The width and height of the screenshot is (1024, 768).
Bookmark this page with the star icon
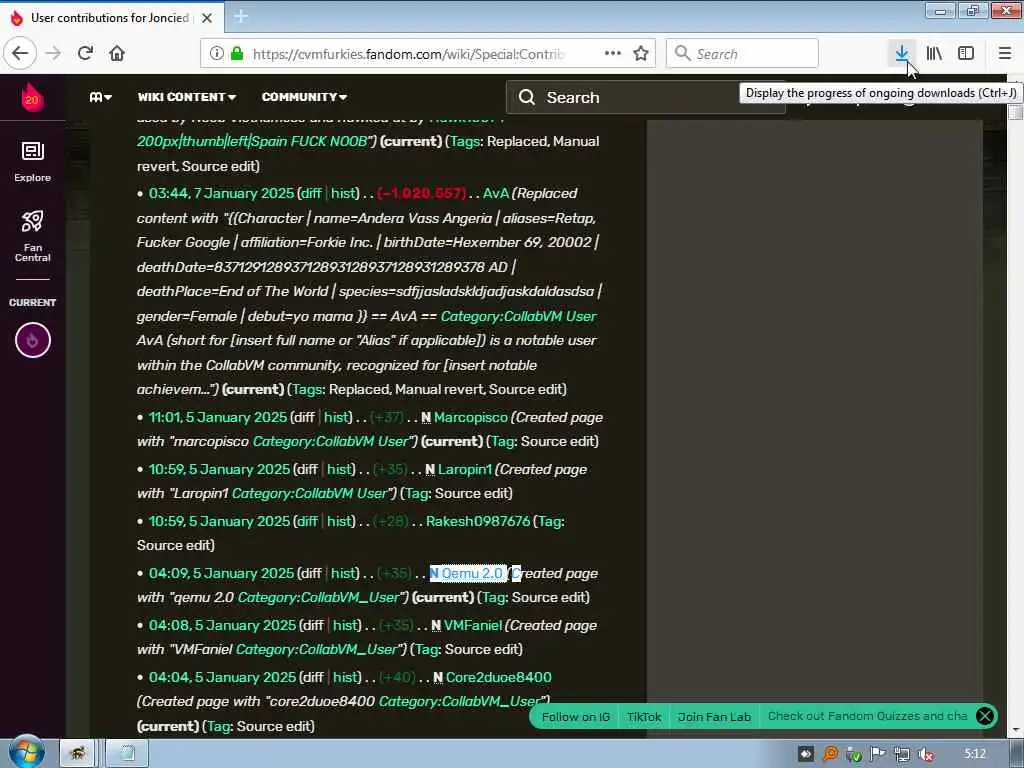coord(641,53)
